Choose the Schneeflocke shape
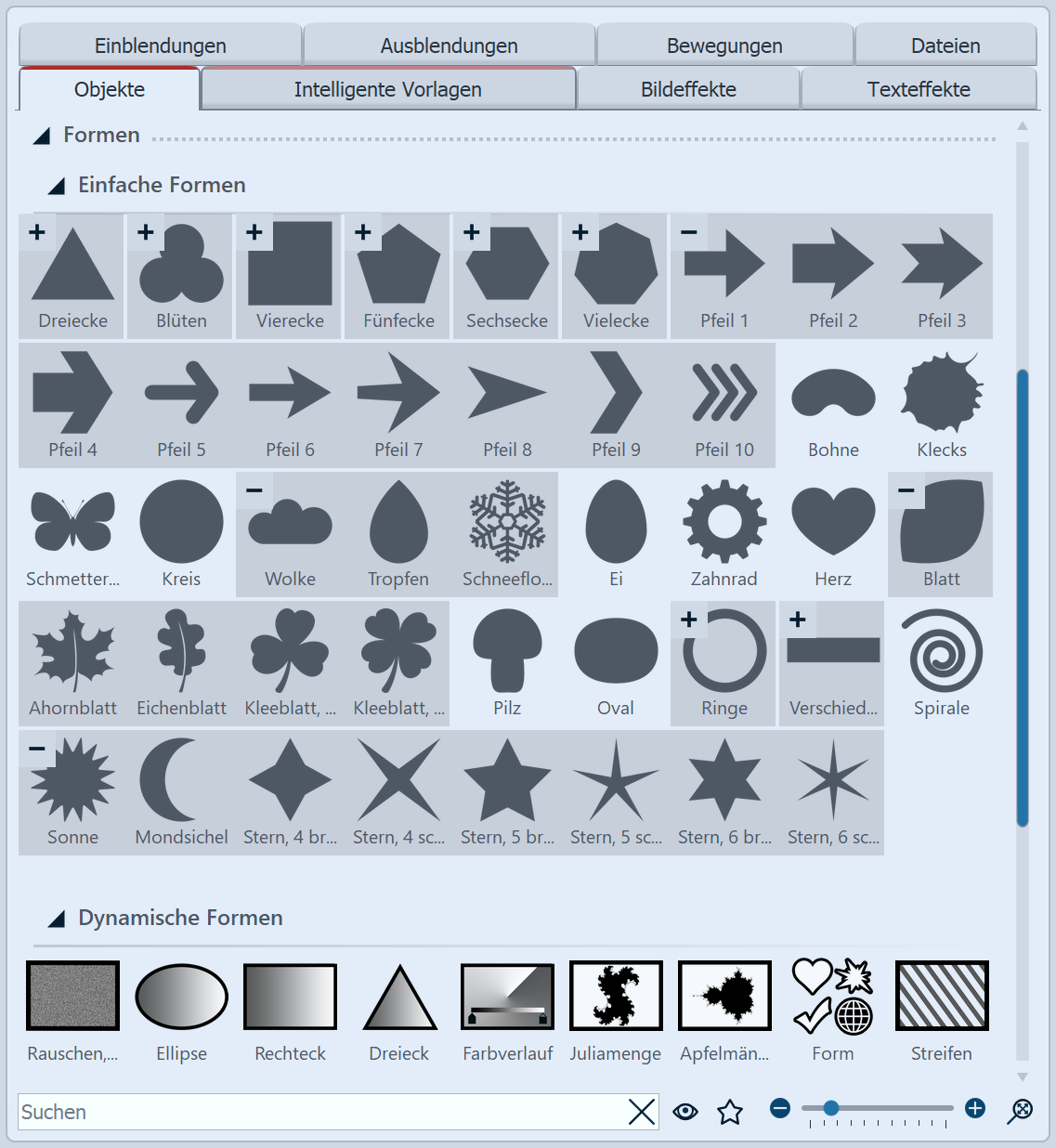The image size is (1056, 1148). pyautogui.click(x=506, y=525)
